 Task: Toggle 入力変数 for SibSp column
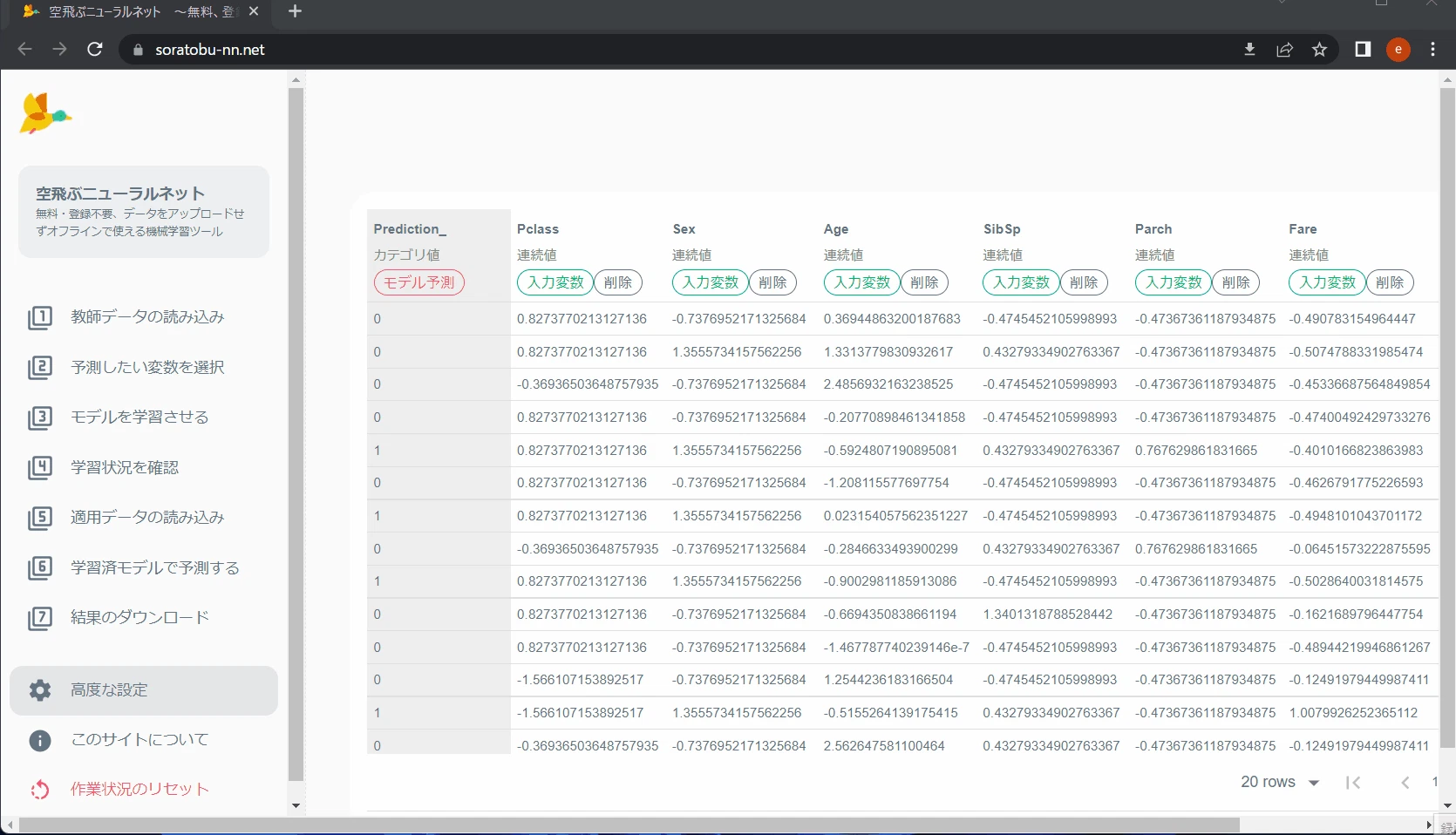coord(1022,282)
